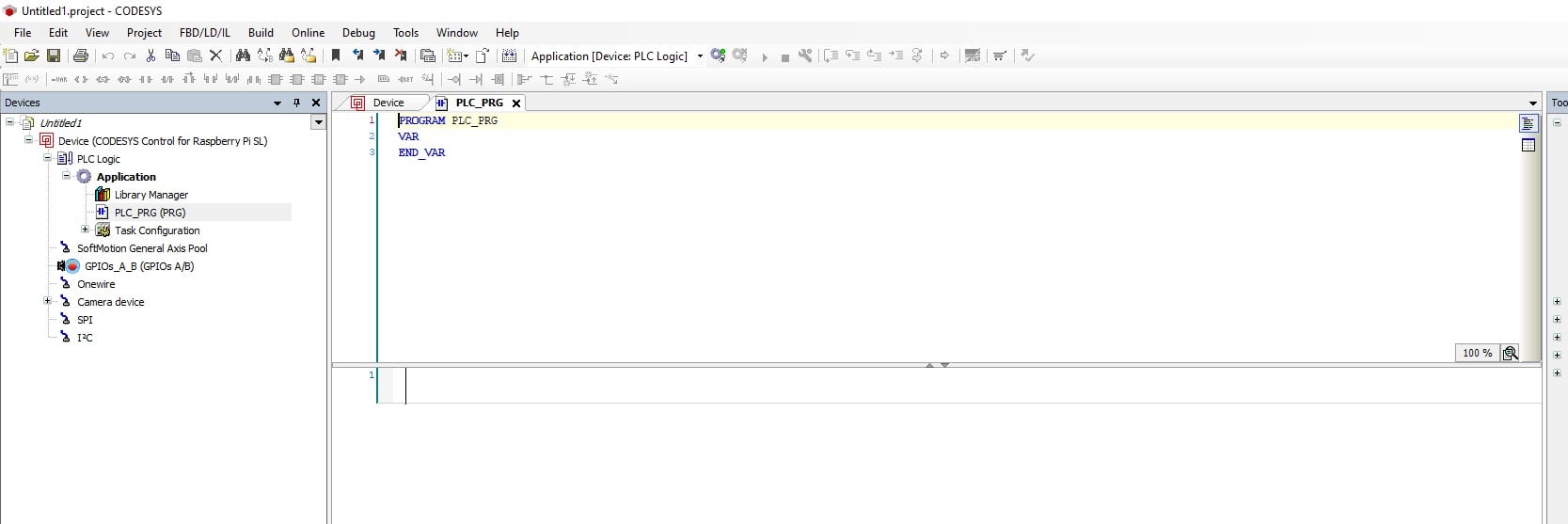1568x524 pixels.
Task: Open the Online menu
Action: point(308,32)
